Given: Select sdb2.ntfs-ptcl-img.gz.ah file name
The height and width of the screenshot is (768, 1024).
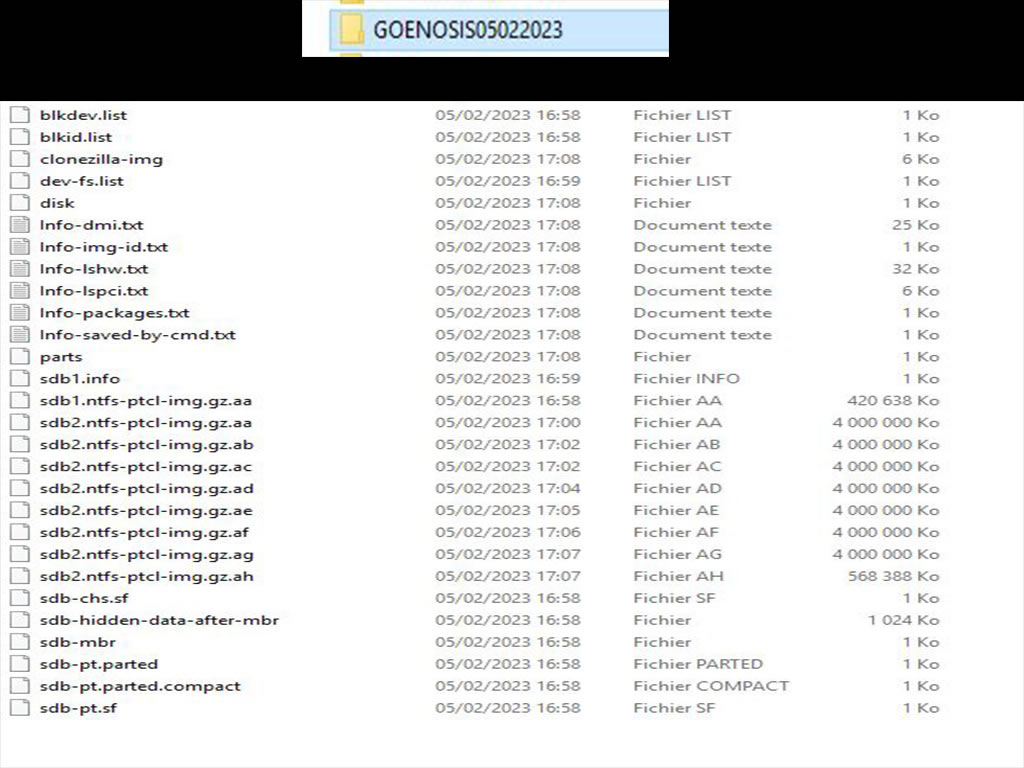Looking at the screenshot, I should 146,576.
